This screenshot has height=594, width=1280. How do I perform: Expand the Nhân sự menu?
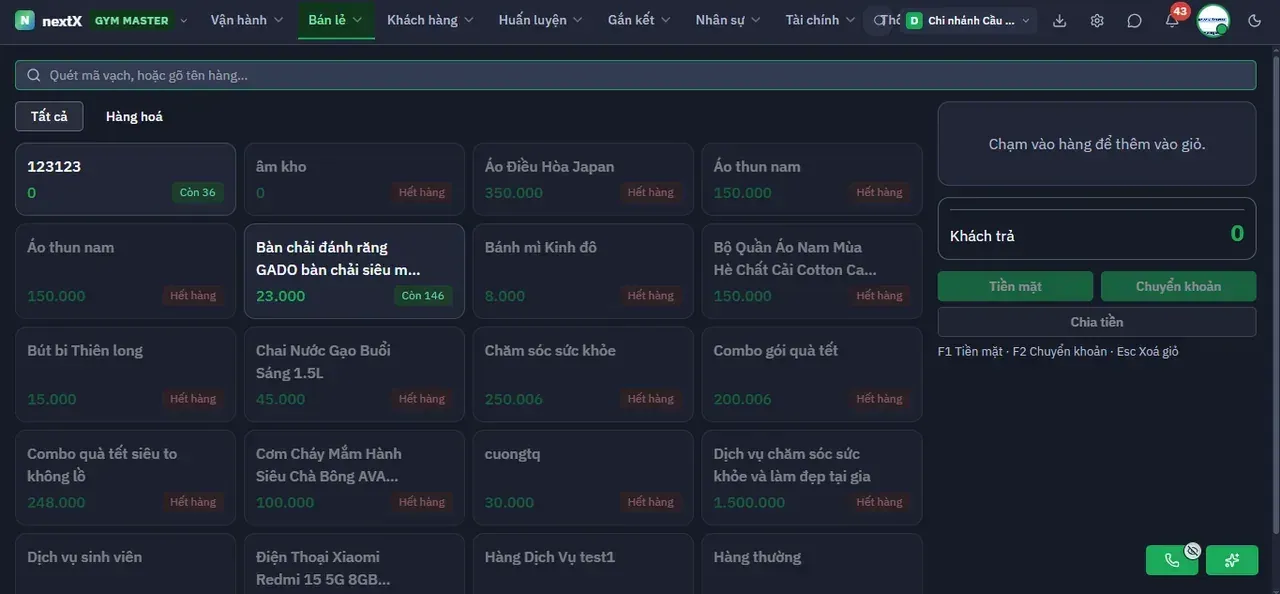point(728,20)
